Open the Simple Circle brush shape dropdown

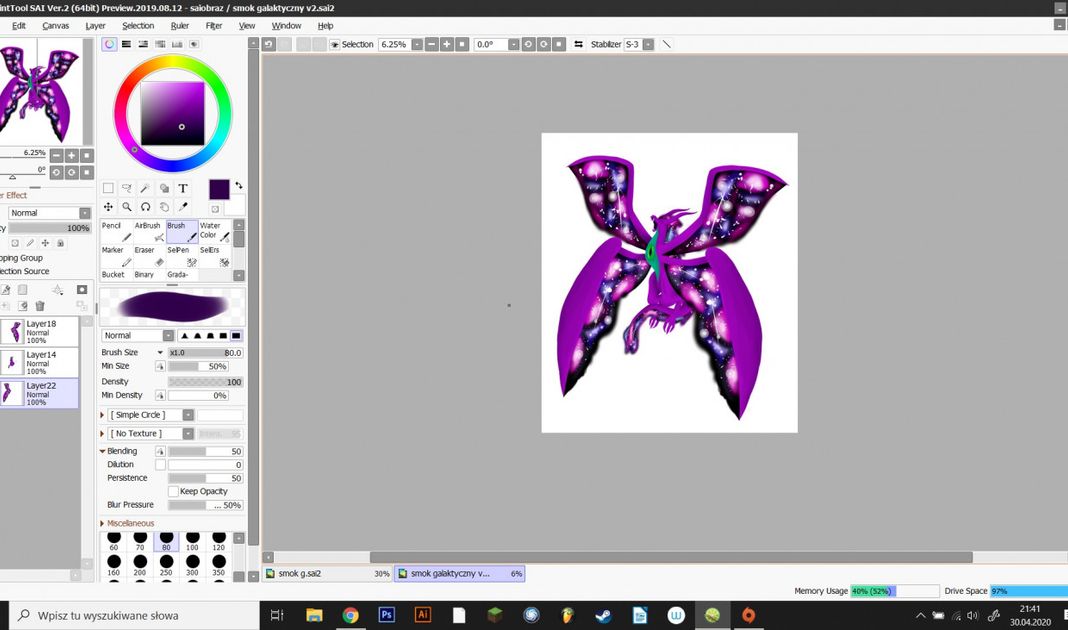188,415
